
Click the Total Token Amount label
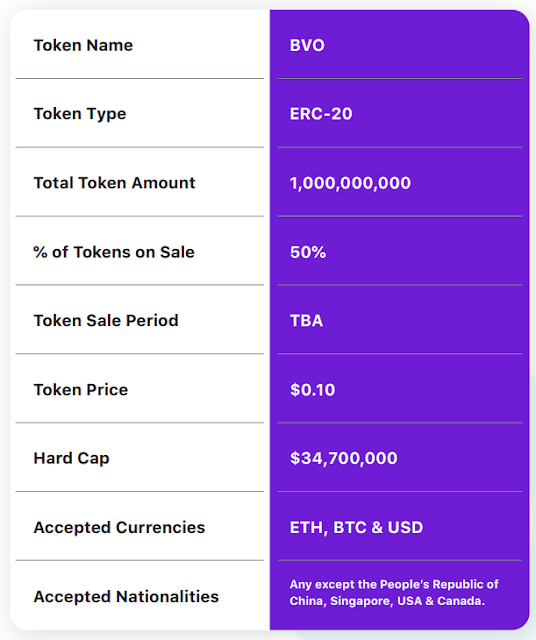click(114, 183)
